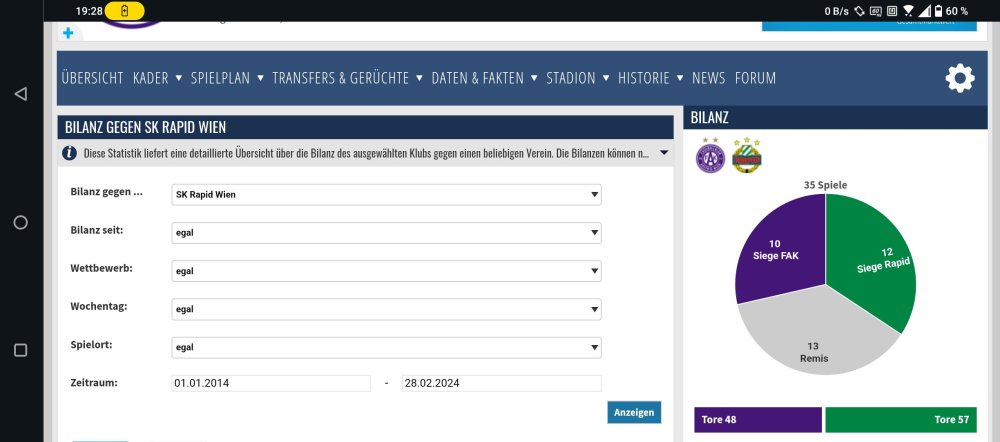Open the Transfers & Gerüchte menu
1000x442 pixels.
341,78
